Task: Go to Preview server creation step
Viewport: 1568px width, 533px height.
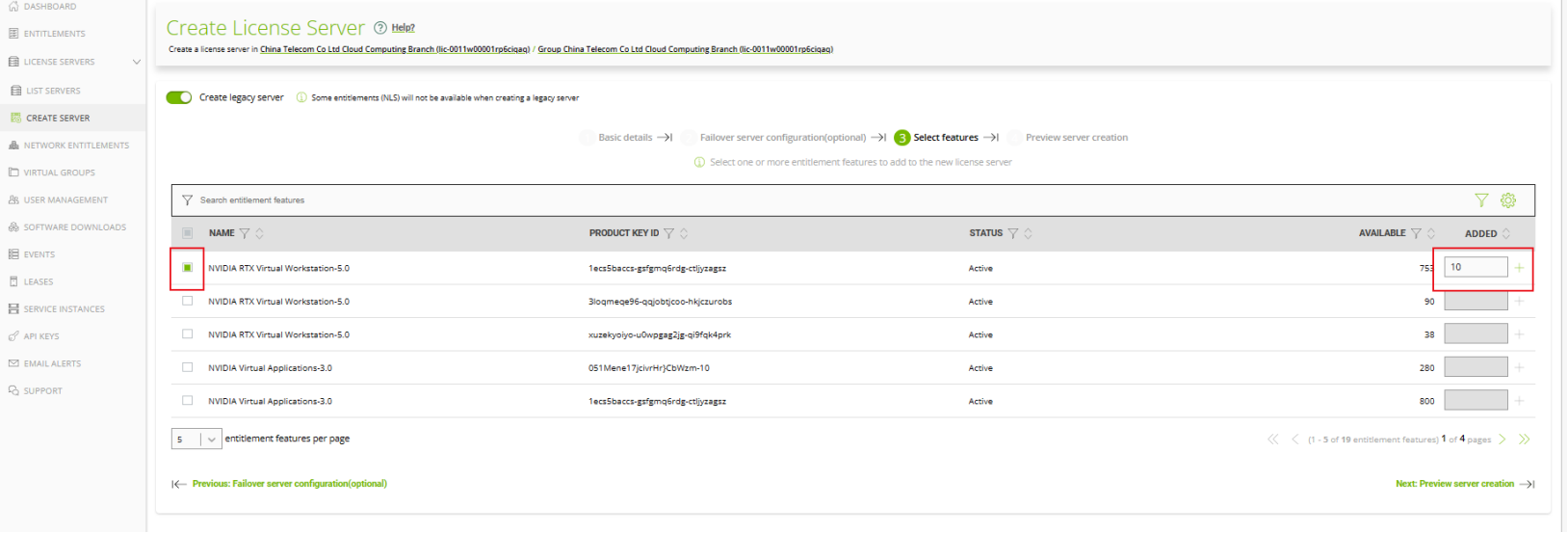Action: pos(1077,138)
